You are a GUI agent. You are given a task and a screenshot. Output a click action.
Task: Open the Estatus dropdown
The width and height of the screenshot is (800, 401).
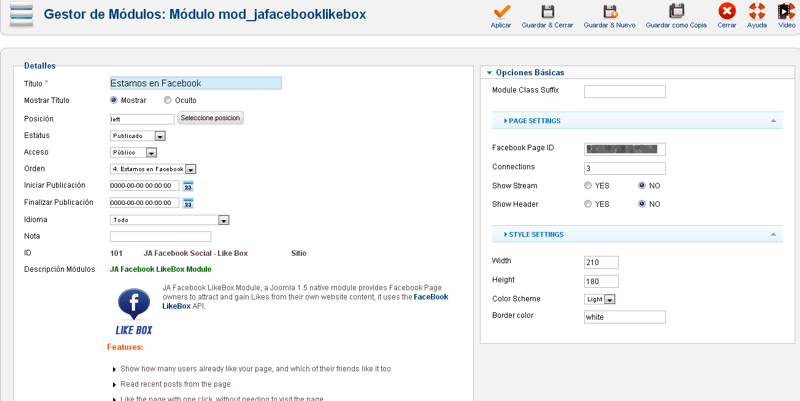(x=138, y=136)
